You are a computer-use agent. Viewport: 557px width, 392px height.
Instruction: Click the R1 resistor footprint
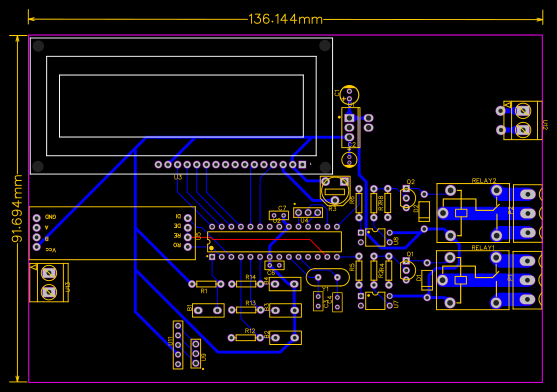206,284
